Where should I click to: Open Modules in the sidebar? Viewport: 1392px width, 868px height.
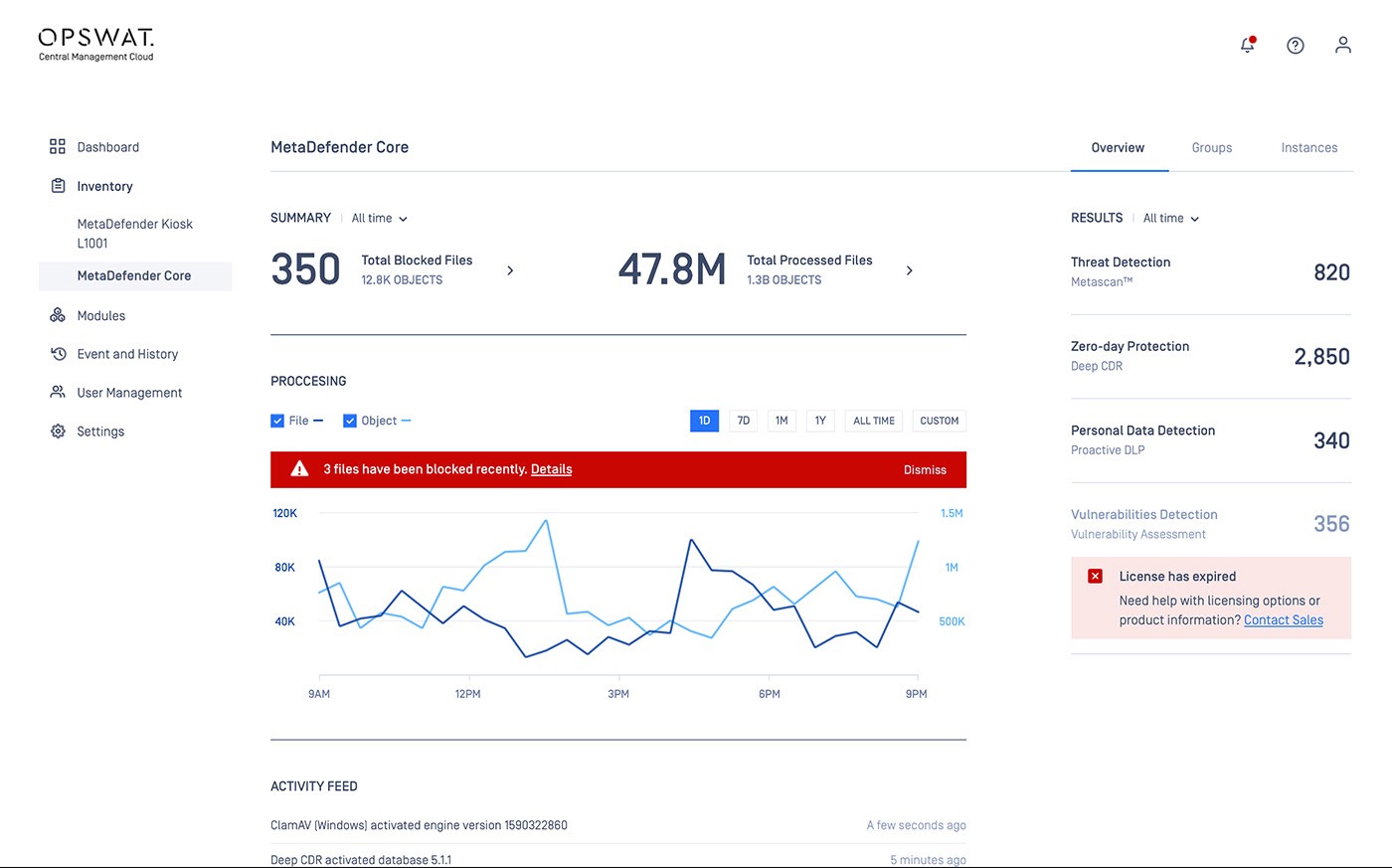tap(101, 315)
